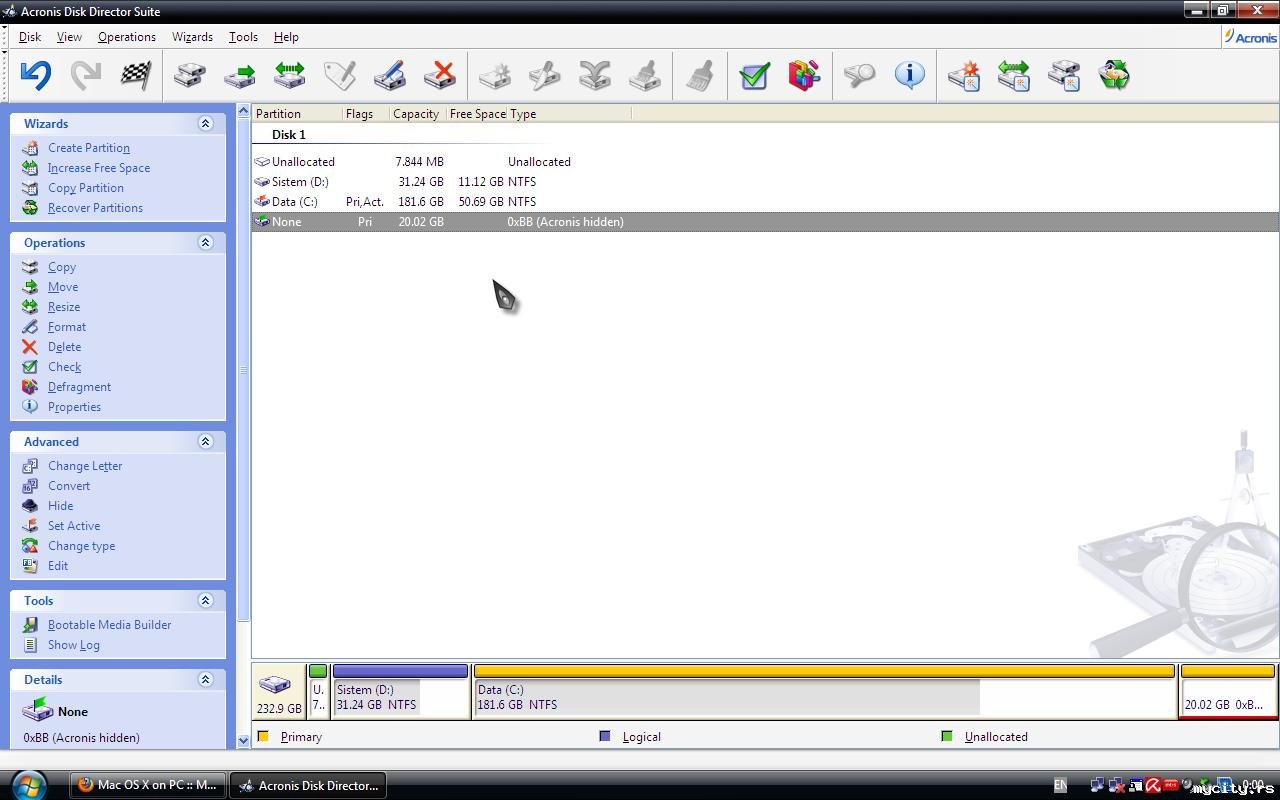Click the Check partition toolbar icon

point(754,75)
